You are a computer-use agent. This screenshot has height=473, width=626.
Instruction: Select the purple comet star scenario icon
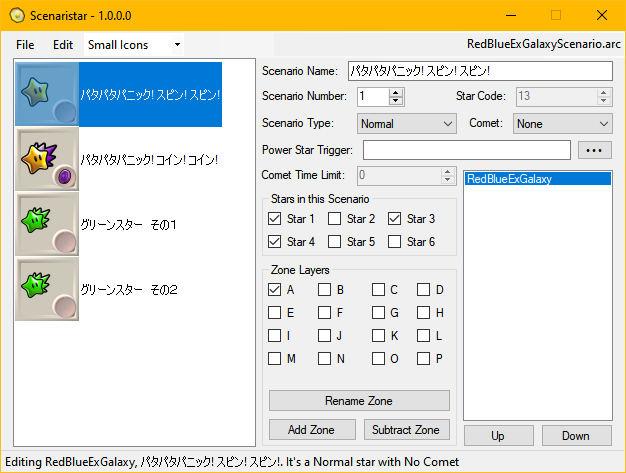coord(47,159)
